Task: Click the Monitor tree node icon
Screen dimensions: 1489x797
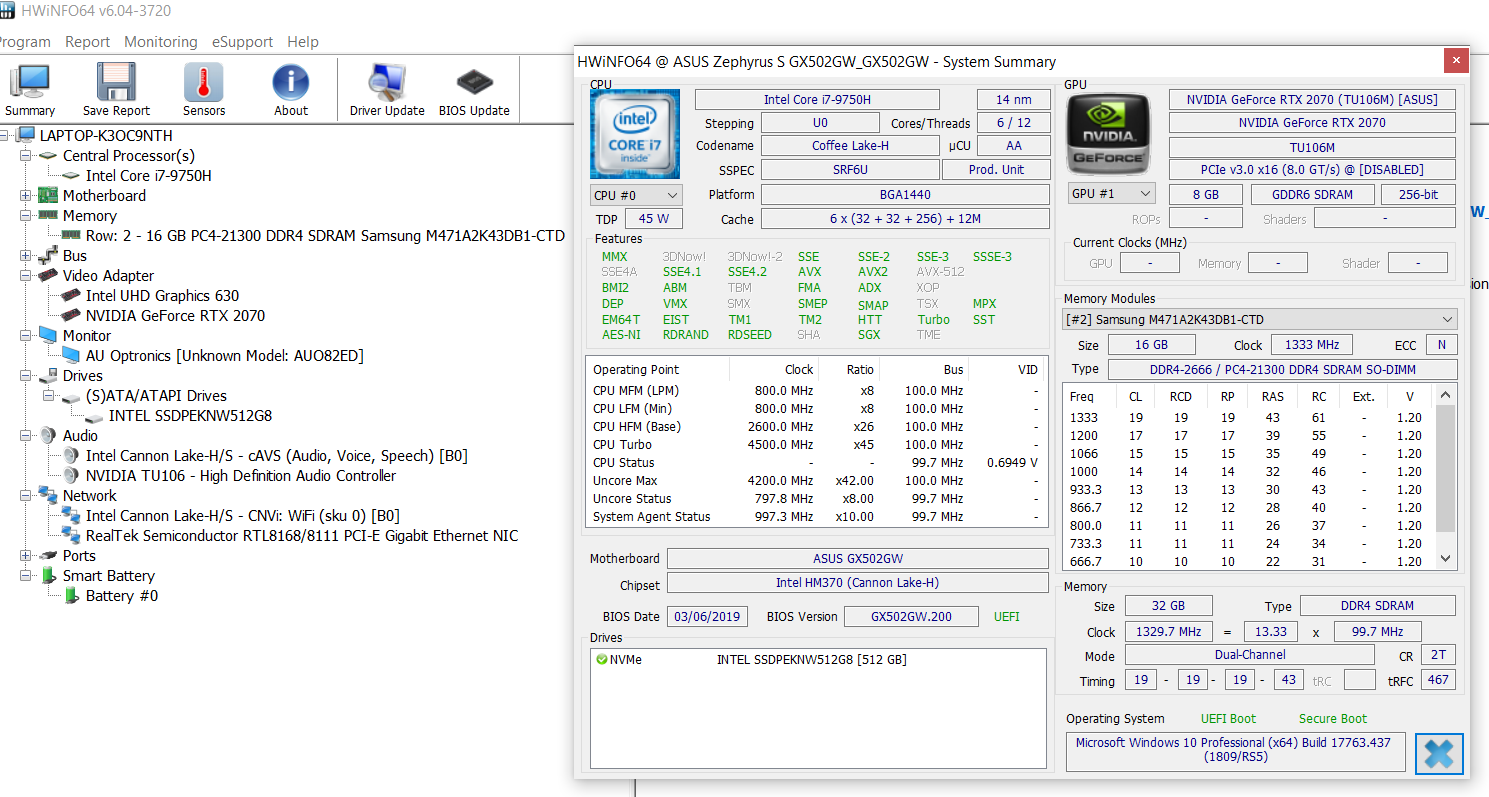Action: [48, 336]
